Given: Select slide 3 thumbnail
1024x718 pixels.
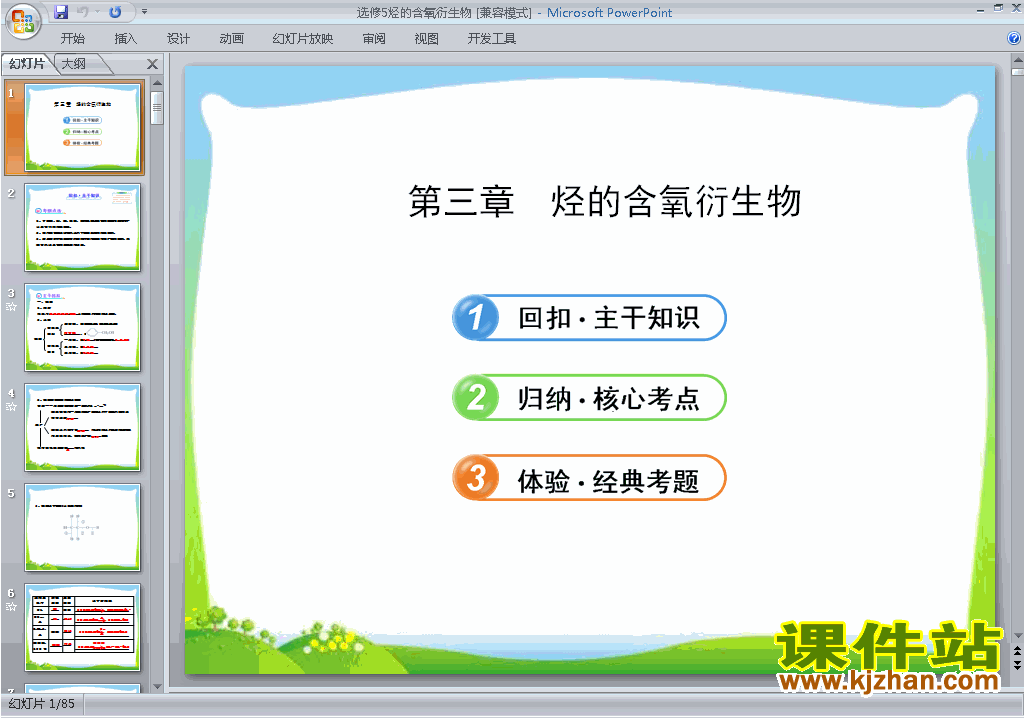Looking at the screenshot, I should (x=82, y=327).
